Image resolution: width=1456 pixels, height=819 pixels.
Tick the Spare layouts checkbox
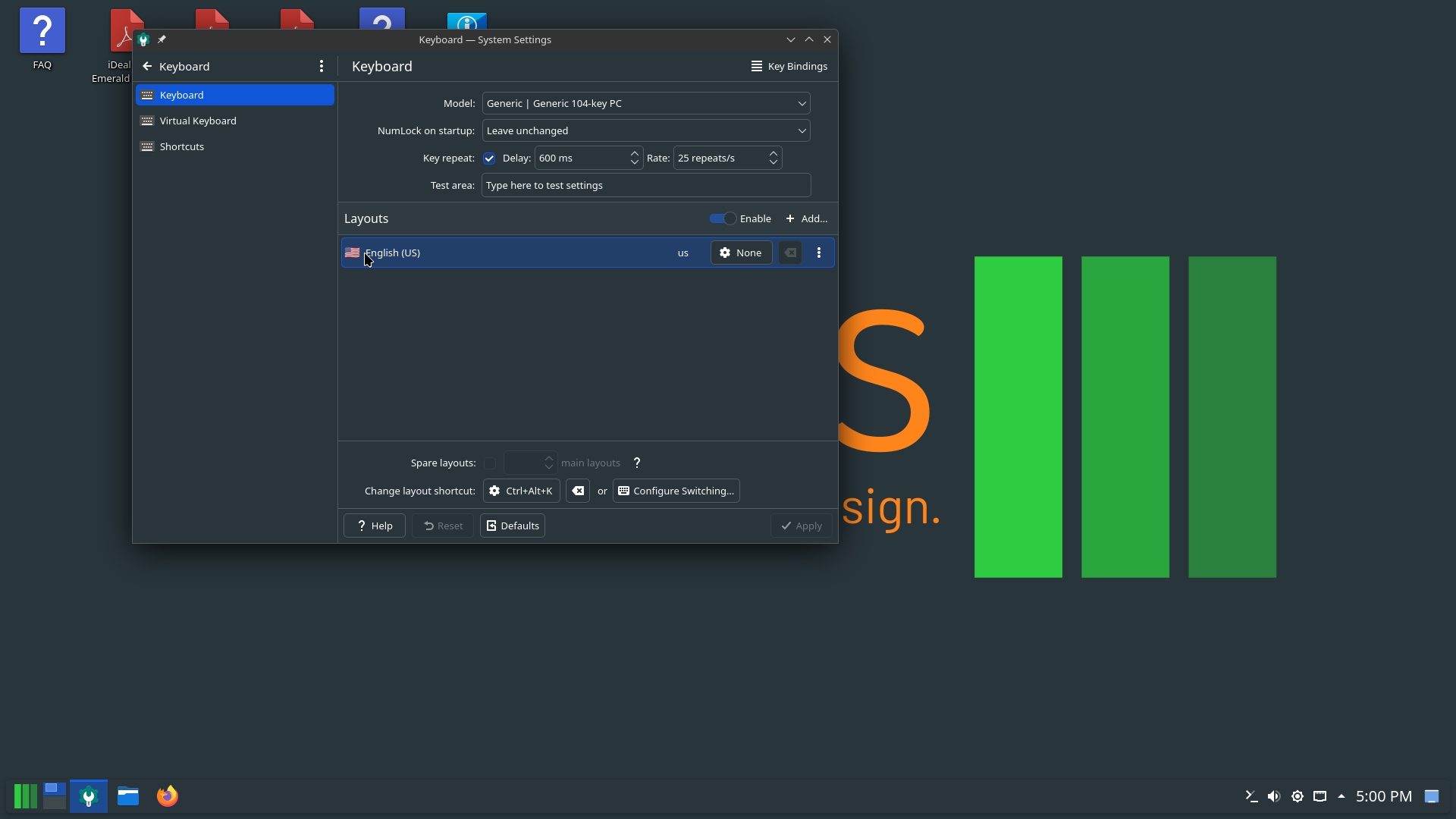click(490, 463)
